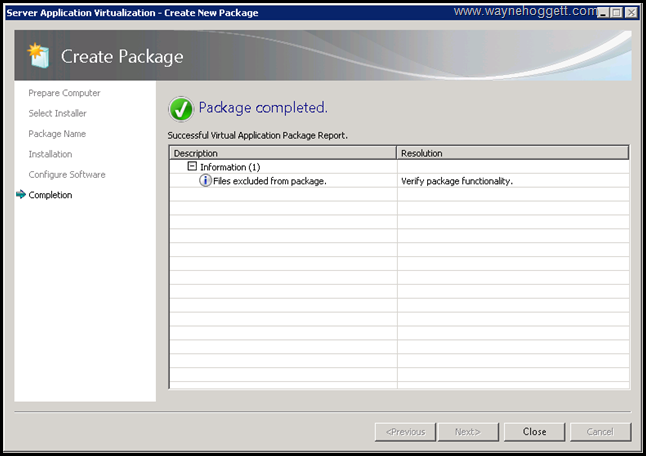The height and width of the screenshot is (456, 646).
Task: Minimize the Create New Package window
Action: [x=603, y=13]
